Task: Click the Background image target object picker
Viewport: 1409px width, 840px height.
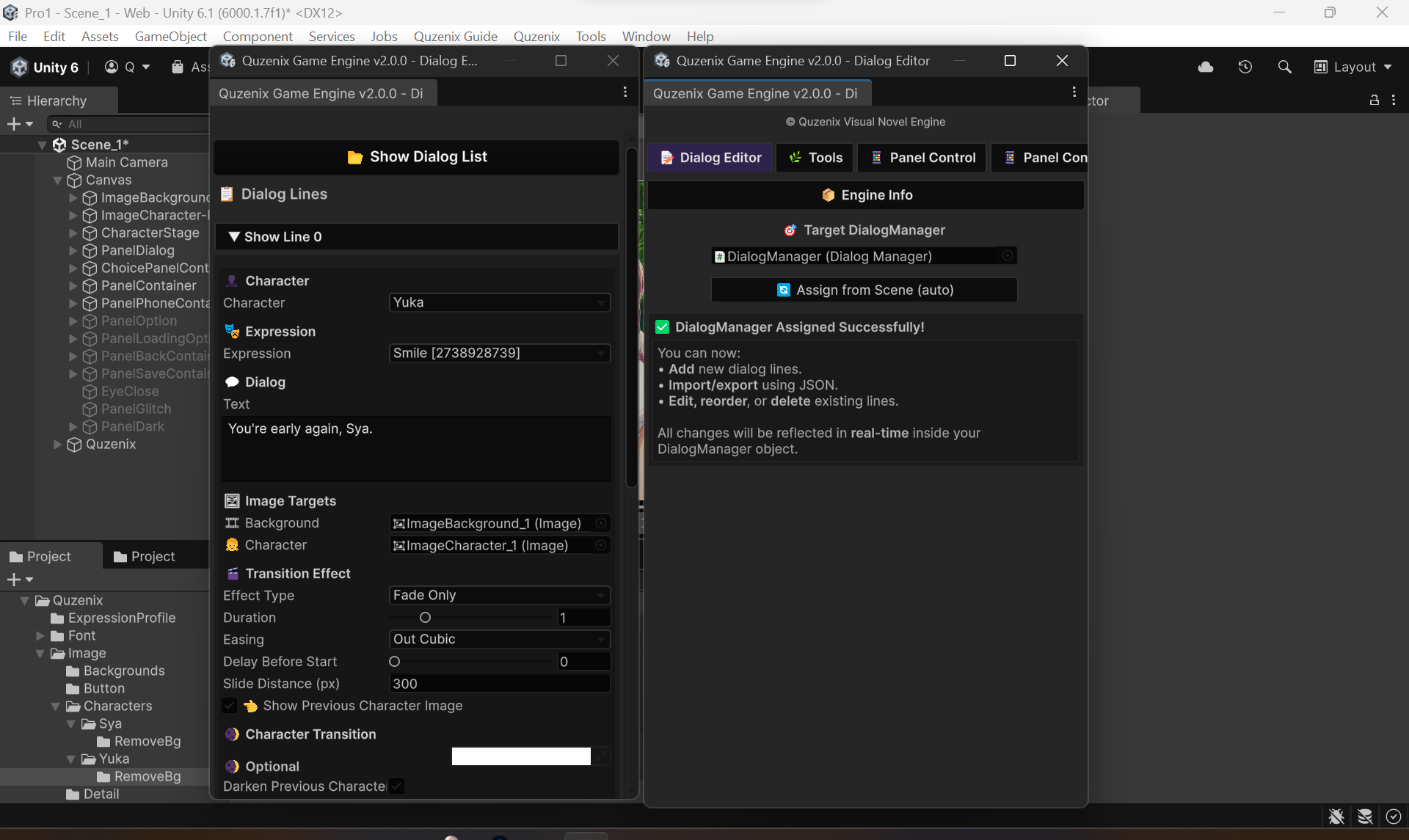Action: (600, 523)
